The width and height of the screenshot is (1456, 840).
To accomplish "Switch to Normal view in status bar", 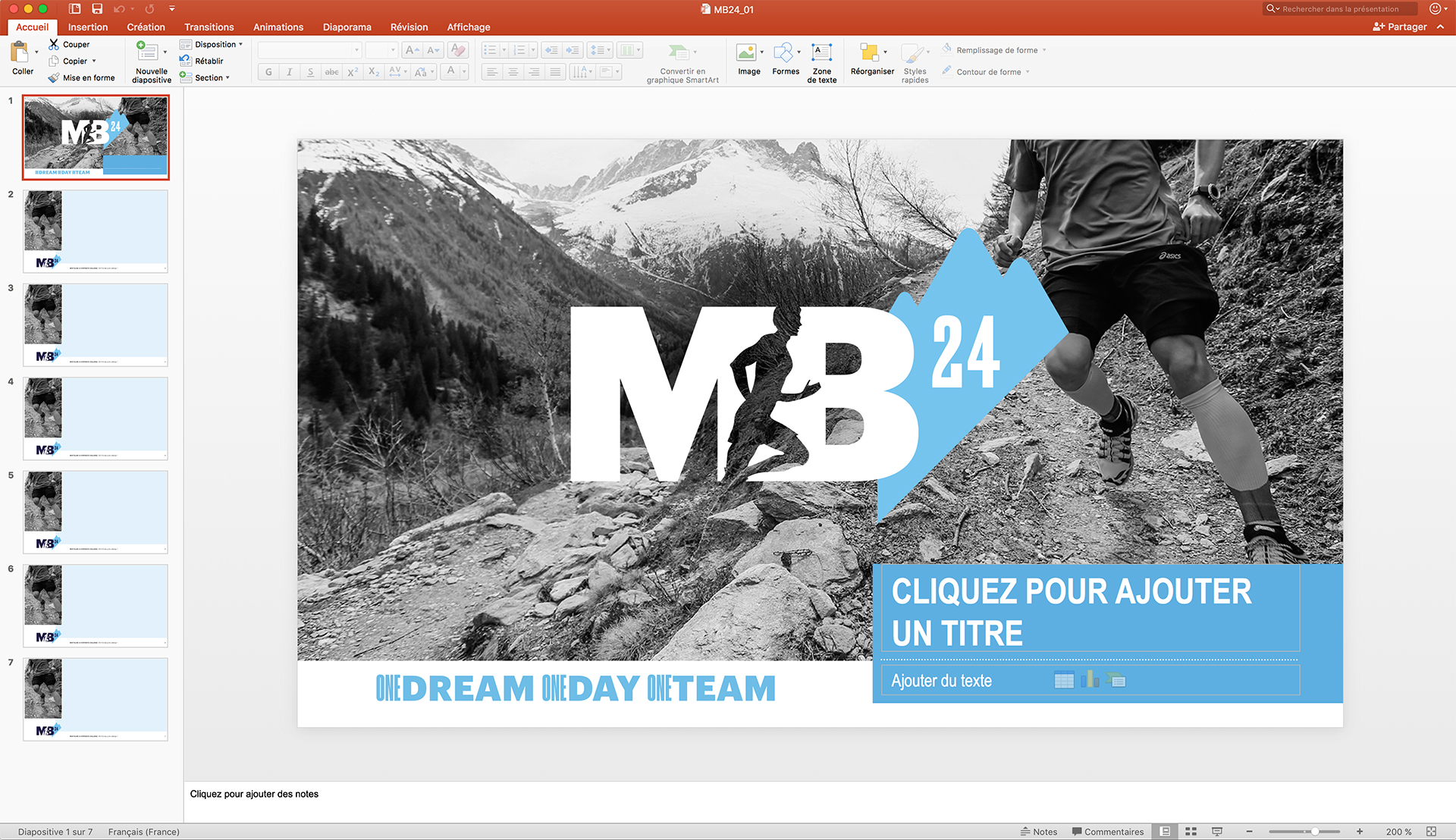I will tap(1165, 832).
